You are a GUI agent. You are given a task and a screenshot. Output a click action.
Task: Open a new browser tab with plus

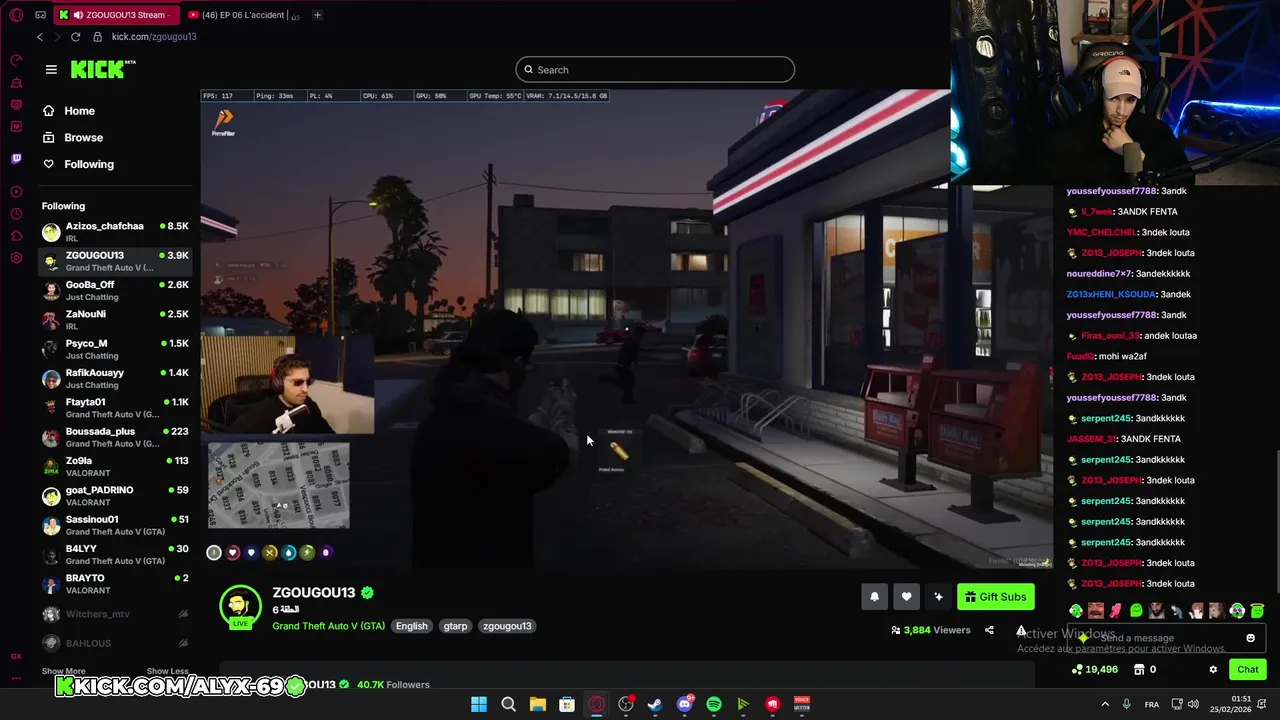pyautogui.click(x=317, y=15)
